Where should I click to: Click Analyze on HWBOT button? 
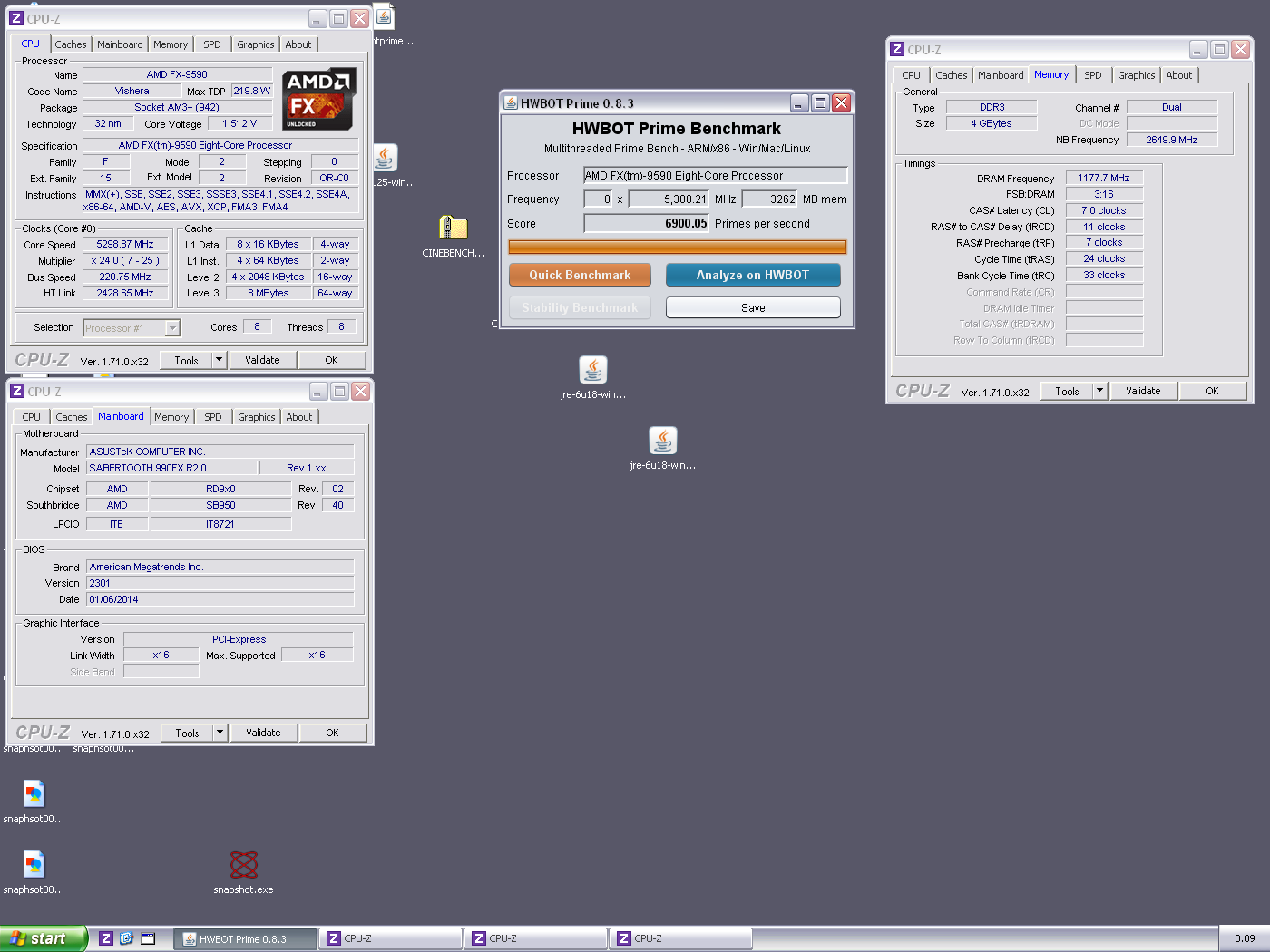pyautogui.click(x=753, y=275)
